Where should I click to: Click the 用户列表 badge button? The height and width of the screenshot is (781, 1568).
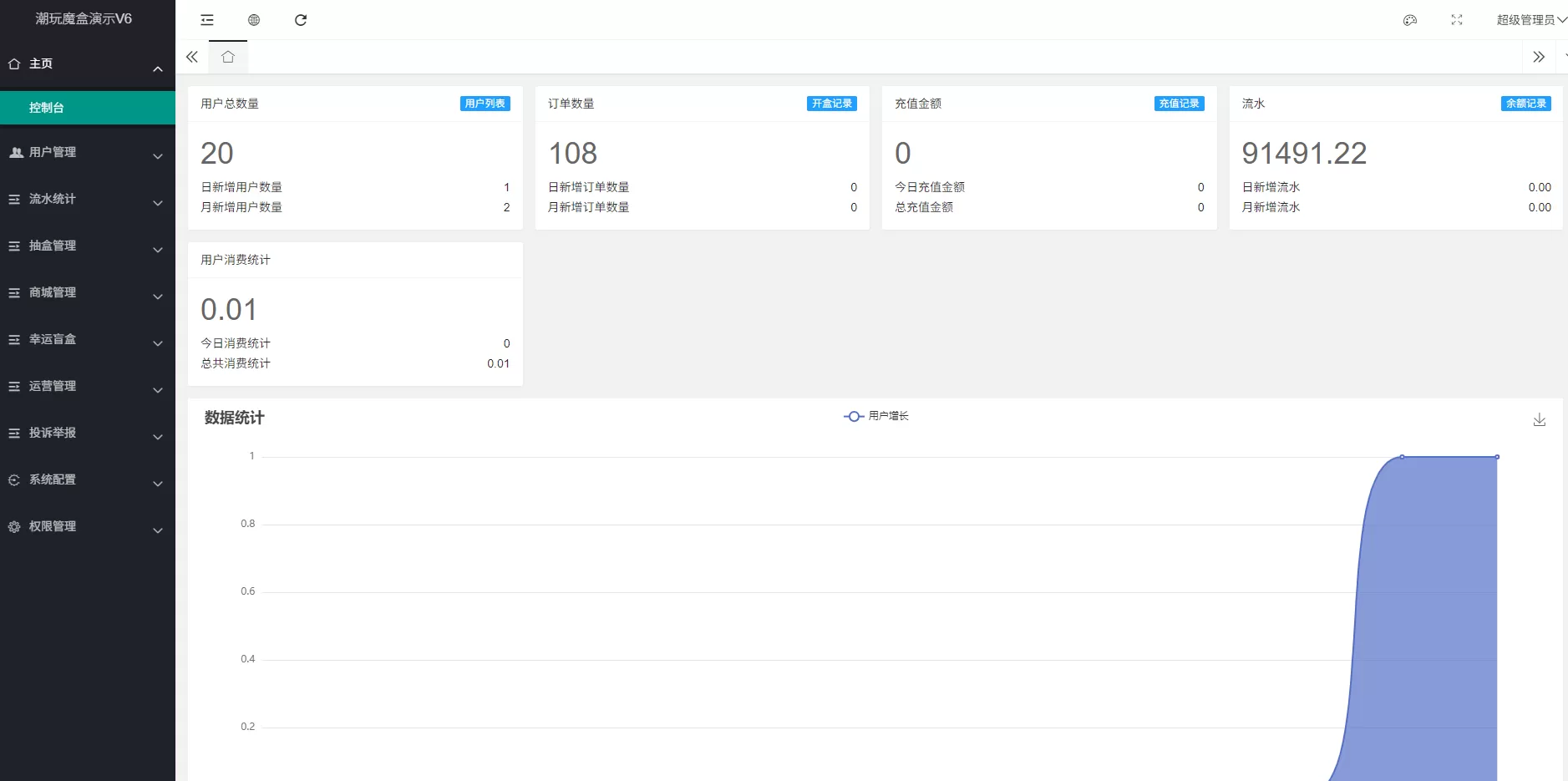(485, 104)
